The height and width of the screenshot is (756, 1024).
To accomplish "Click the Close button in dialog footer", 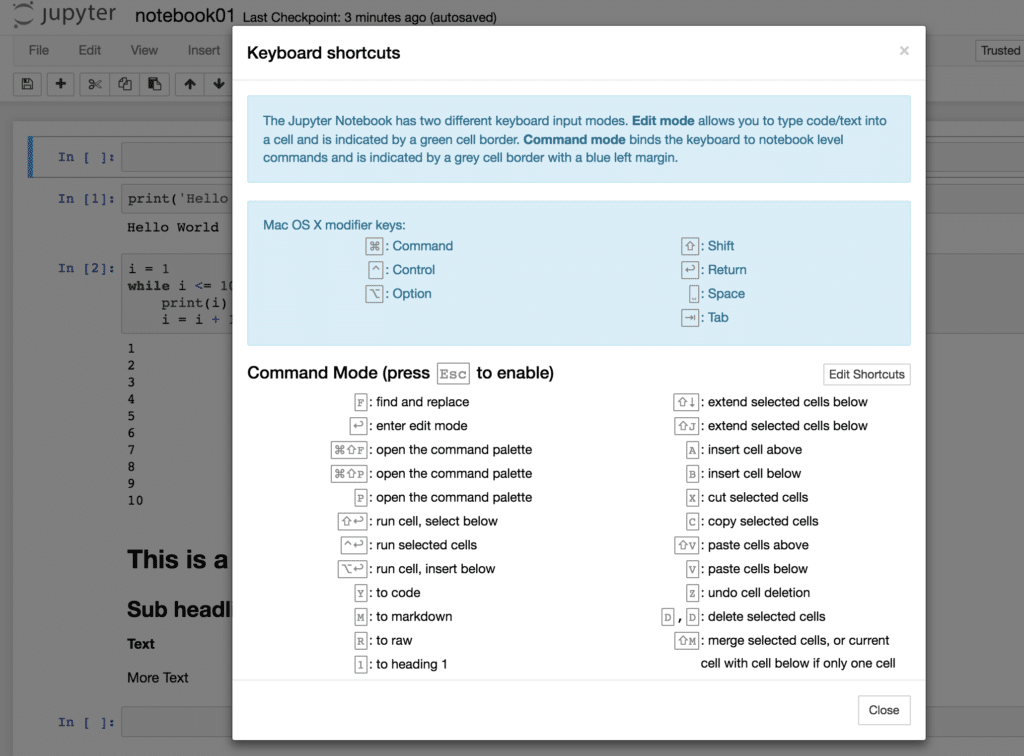I will click(x=884, y=710).
